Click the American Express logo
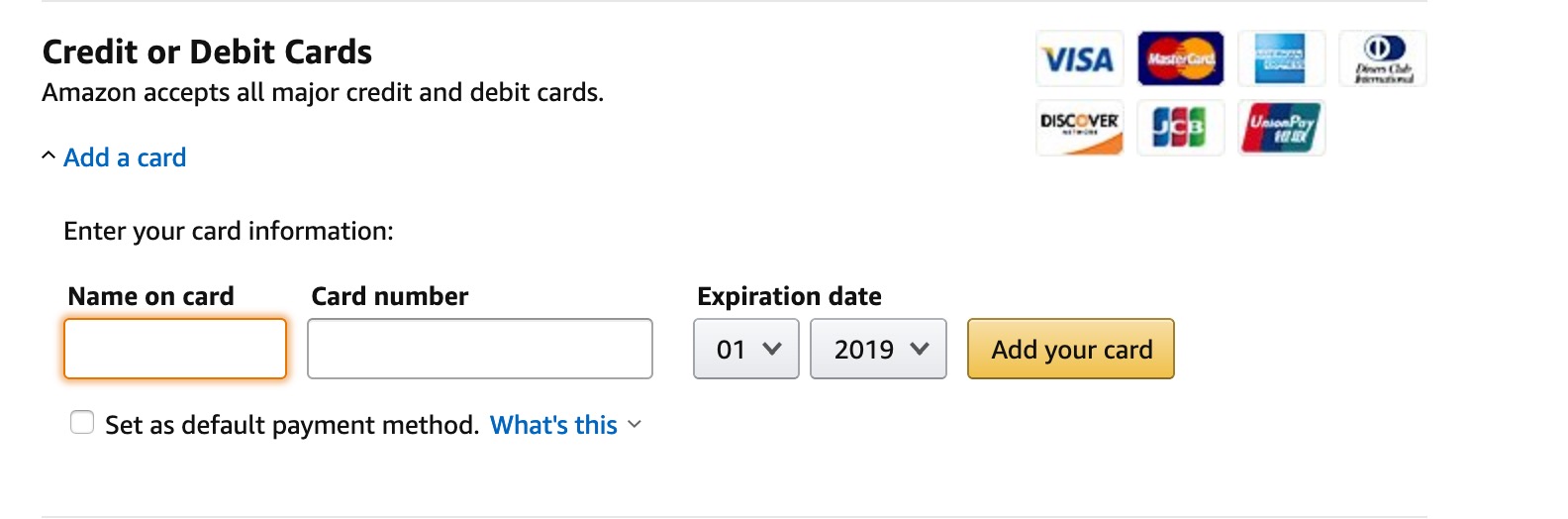Viewport: 1568px width, 519px height. coord(1281,59)
